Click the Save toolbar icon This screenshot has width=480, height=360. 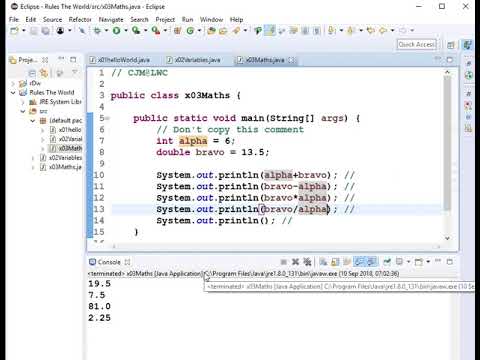(x=34, y=31)
